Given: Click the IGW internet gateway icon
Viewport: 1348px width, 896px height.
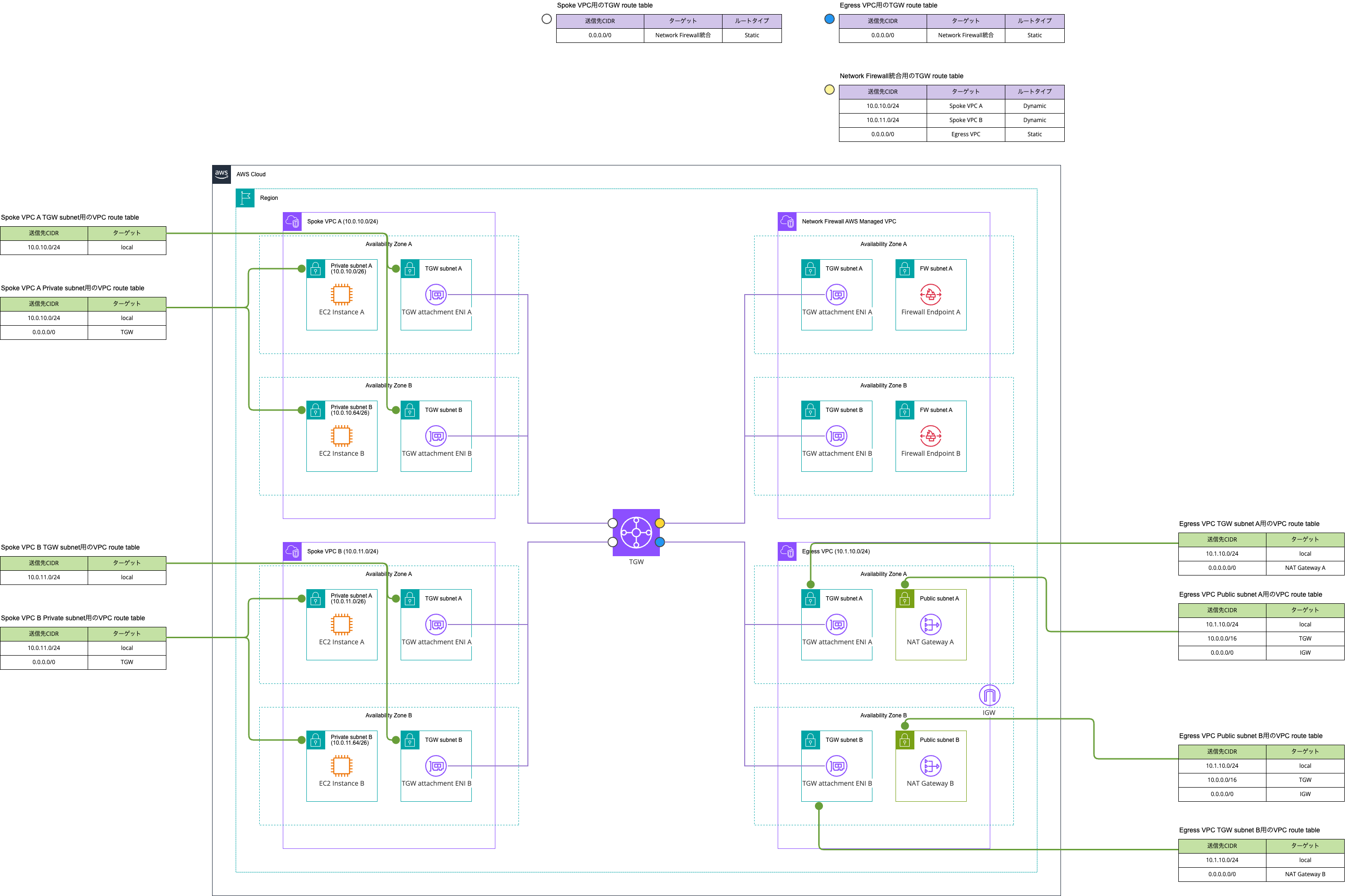Looking at the screenshot, I should point(989,695).
